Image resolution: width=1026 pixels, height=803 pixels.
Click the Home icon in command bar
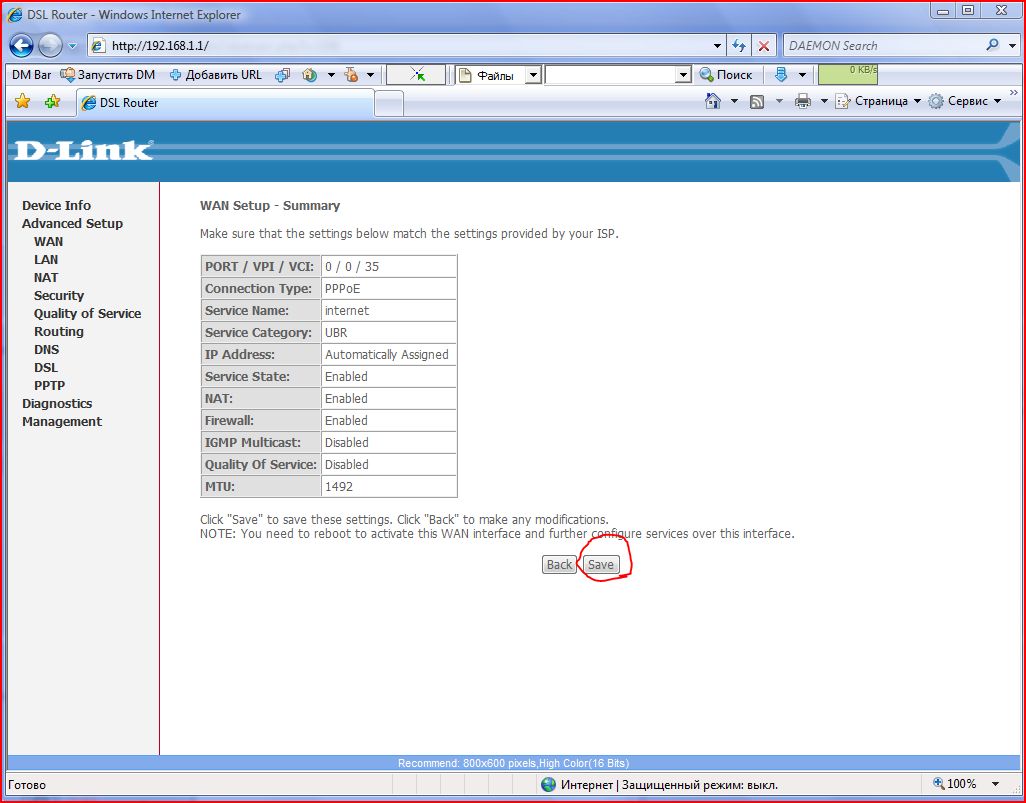click(x=713, y=101)
